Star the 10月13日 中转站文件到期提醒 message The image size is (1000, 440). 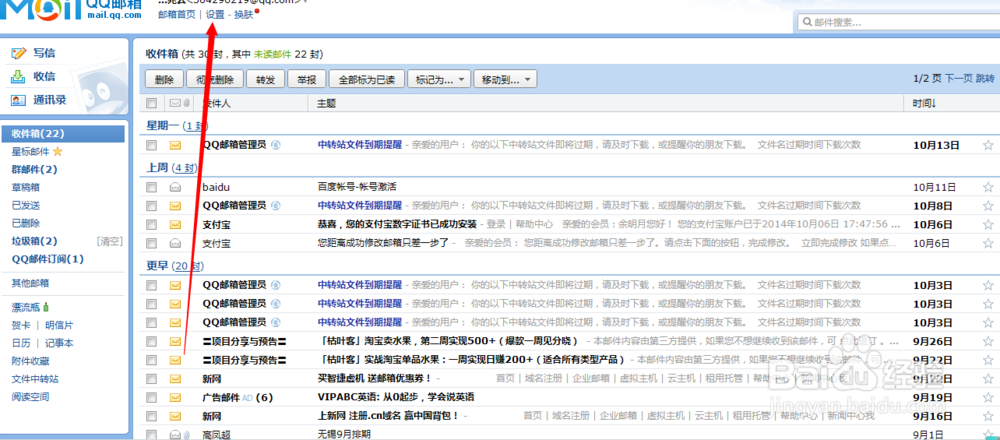point(988,145)
